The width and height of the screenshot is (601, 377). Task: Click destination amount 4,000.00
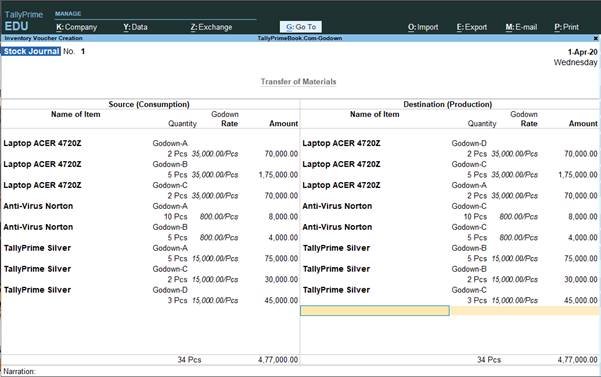pos(583,238)
